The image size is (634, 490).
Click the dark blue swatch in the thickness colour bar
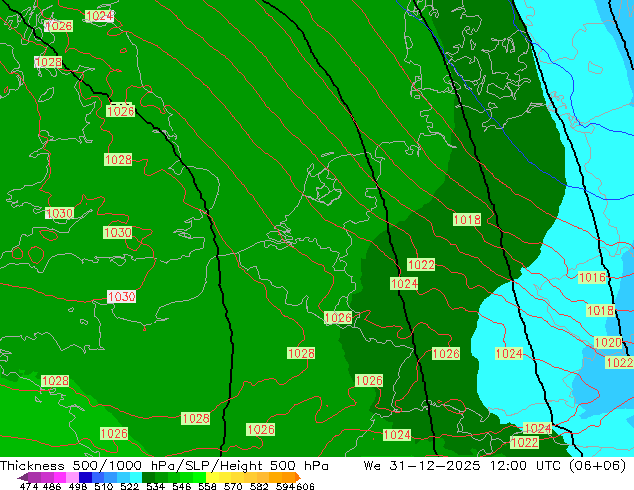[85, 477]
